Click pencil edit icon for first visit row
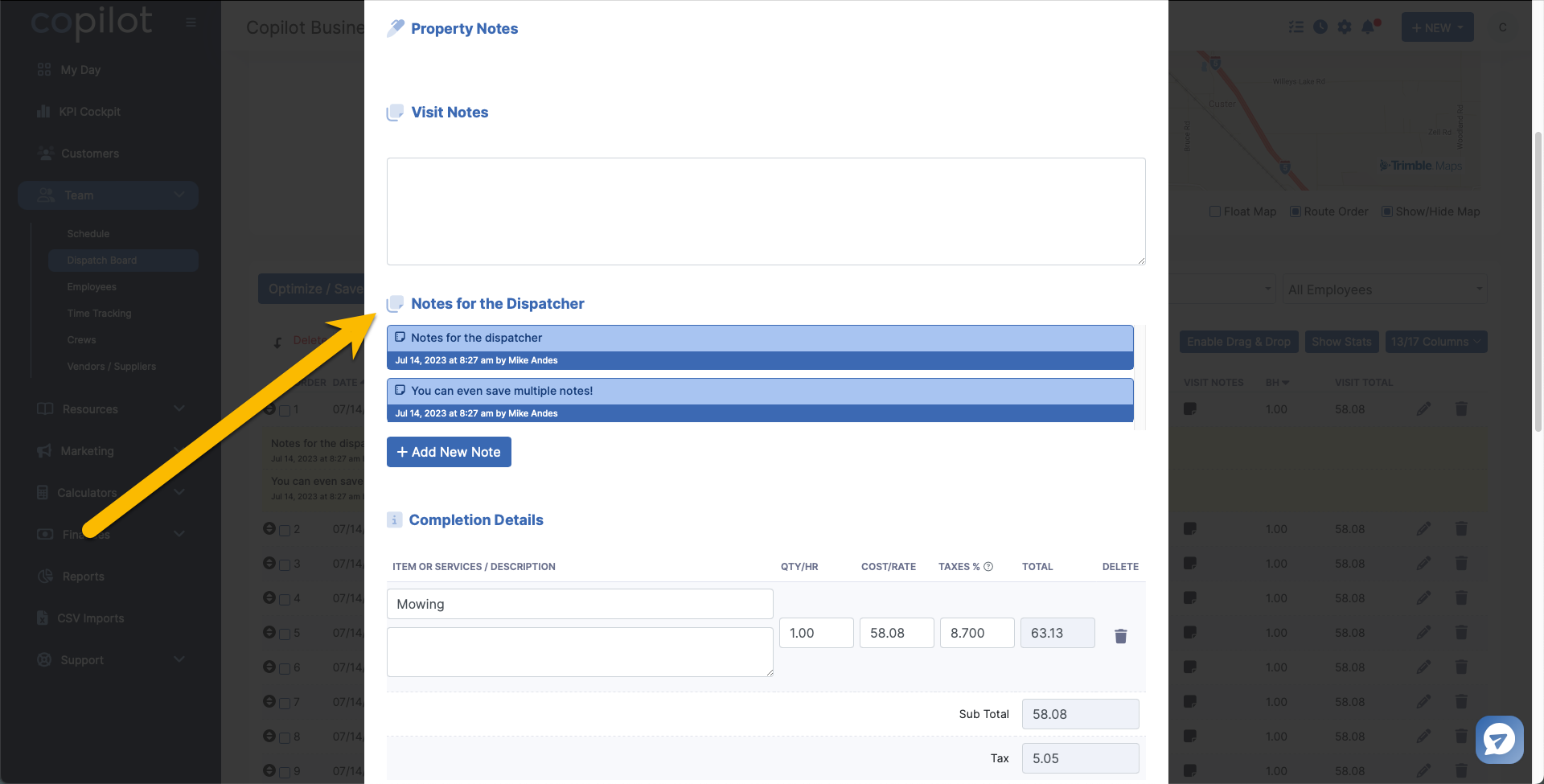Viewport: 1544px width, 784px height. [x=1423, y=408]
